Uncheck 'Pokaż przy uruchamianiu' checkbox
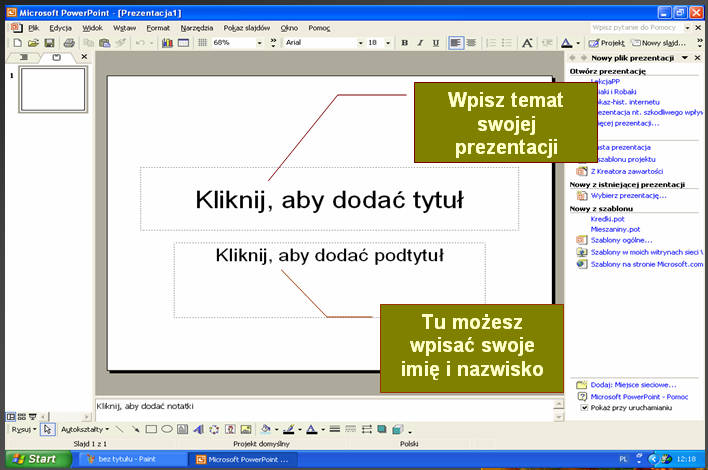The image size is (708, 470). click(x=585, y=408)
